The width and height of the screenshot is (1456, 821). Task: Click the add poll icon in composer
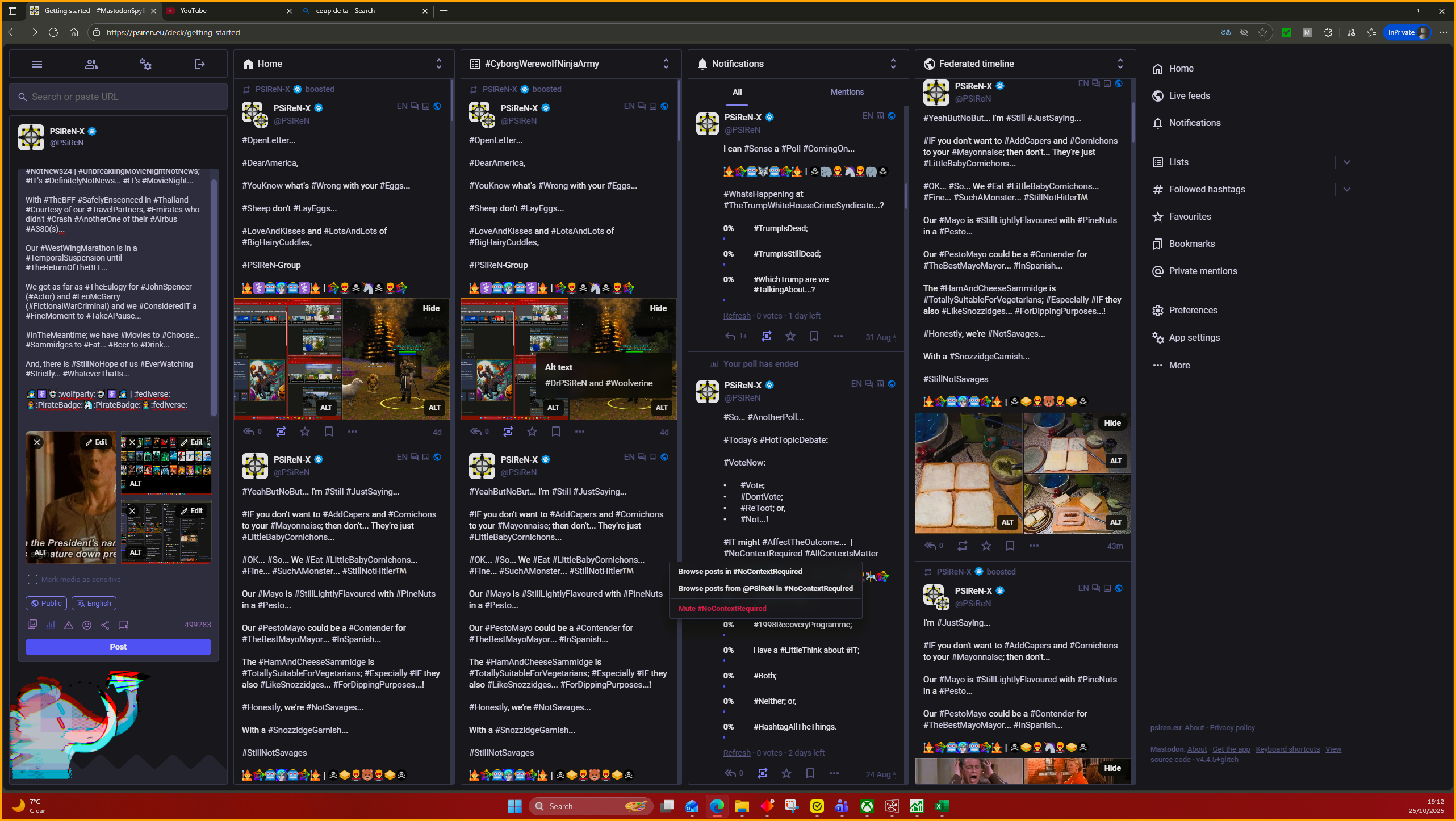(x=51, y=625)
